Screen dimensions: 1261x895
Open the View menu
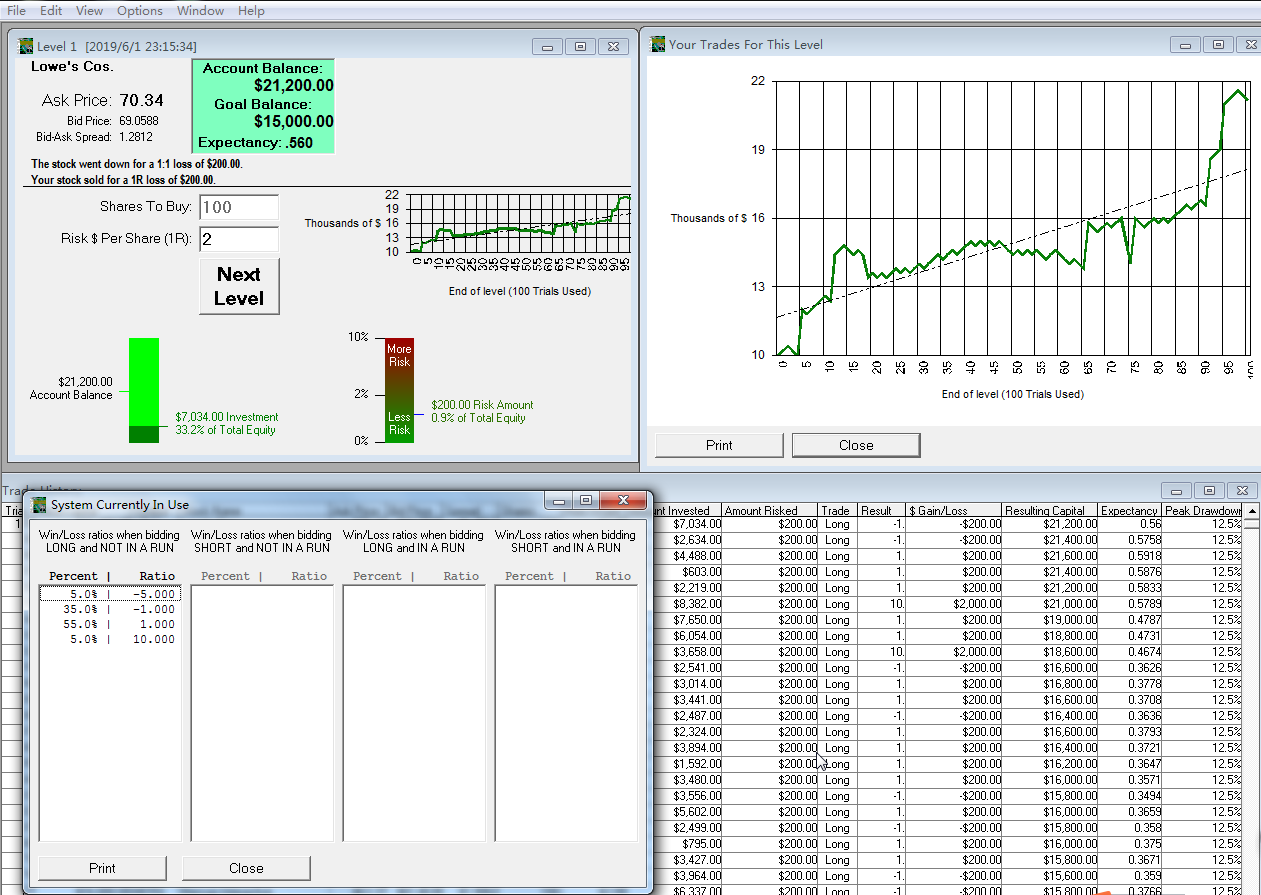point(89,10)
